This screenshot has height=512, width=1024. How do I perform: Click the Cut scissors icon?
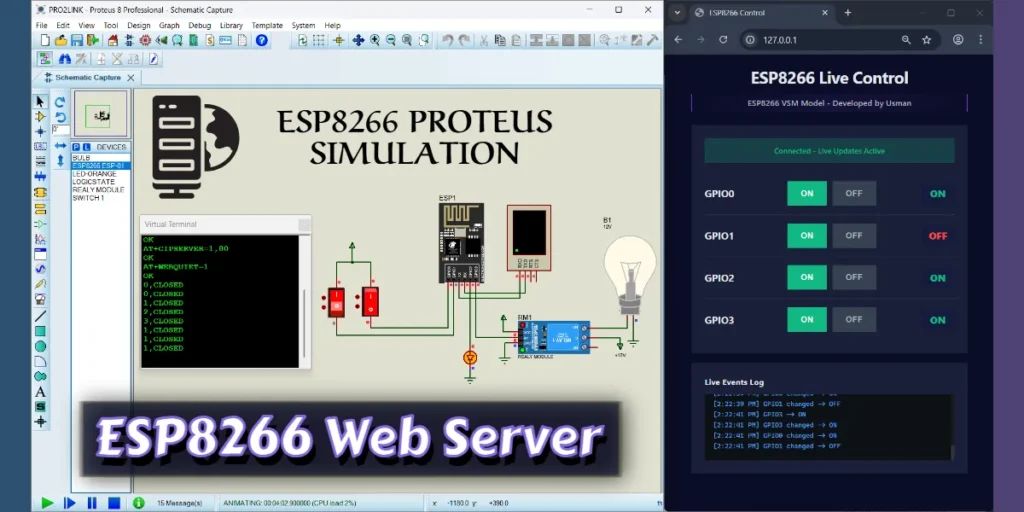click(x=484, y=40)
